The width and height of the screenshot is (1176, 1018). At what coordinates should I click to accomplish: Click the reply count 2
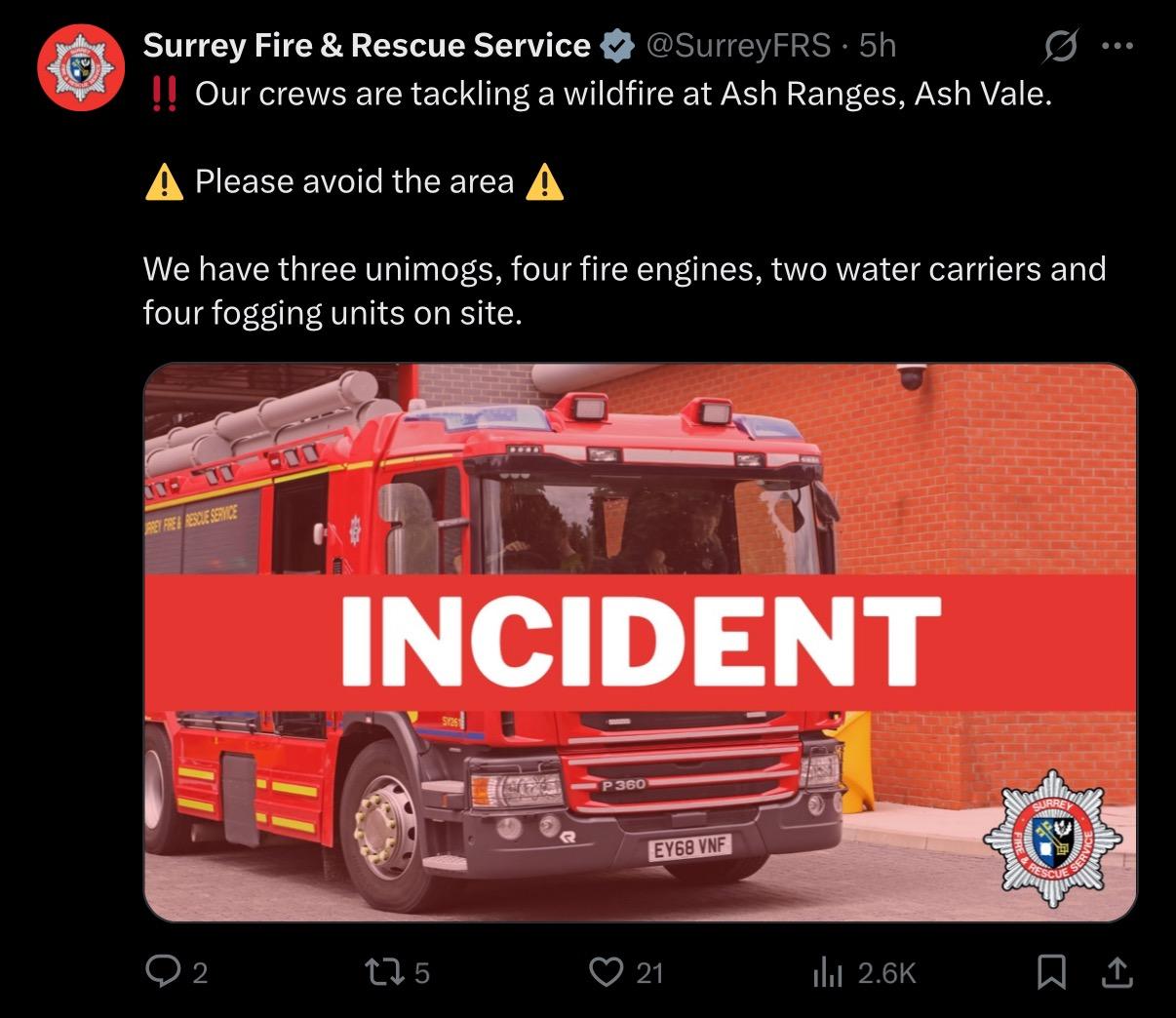click(x=200, y=972)
